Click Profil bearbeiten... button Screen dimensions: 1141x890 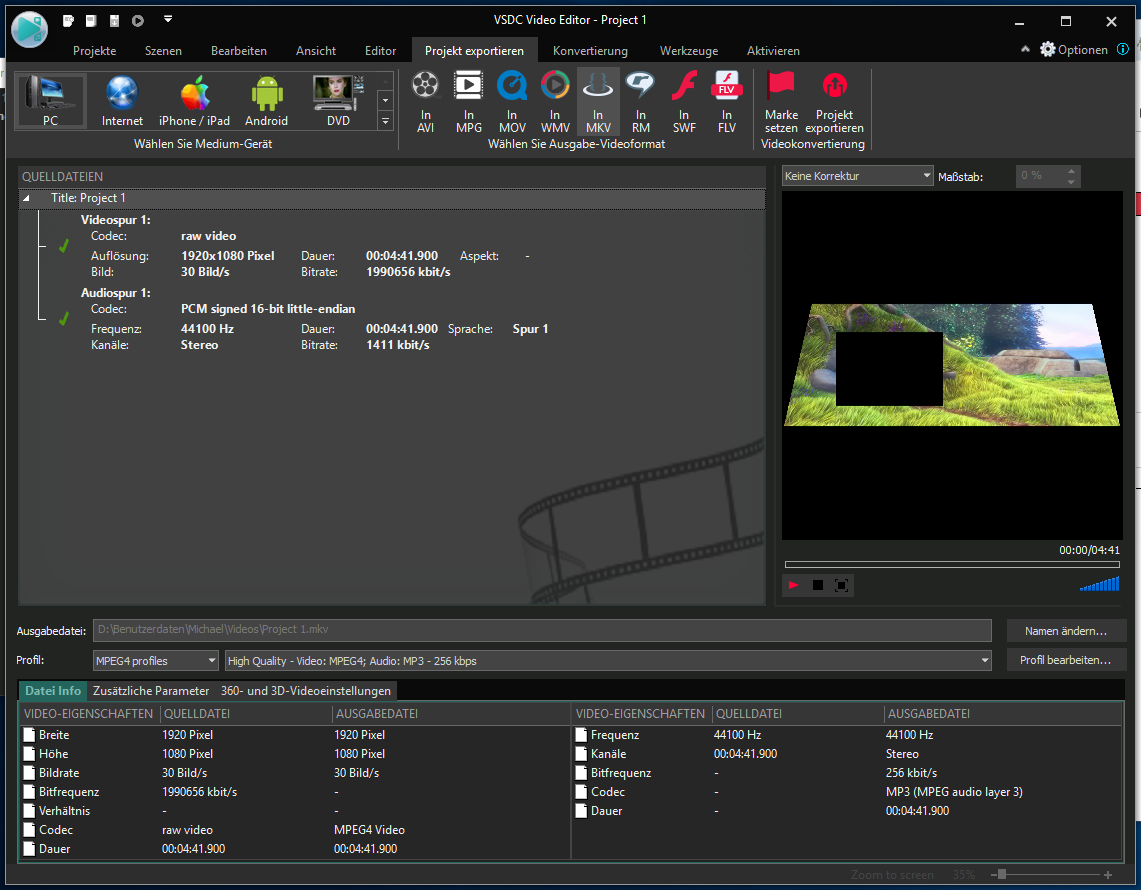click(x=1065, y=661)
